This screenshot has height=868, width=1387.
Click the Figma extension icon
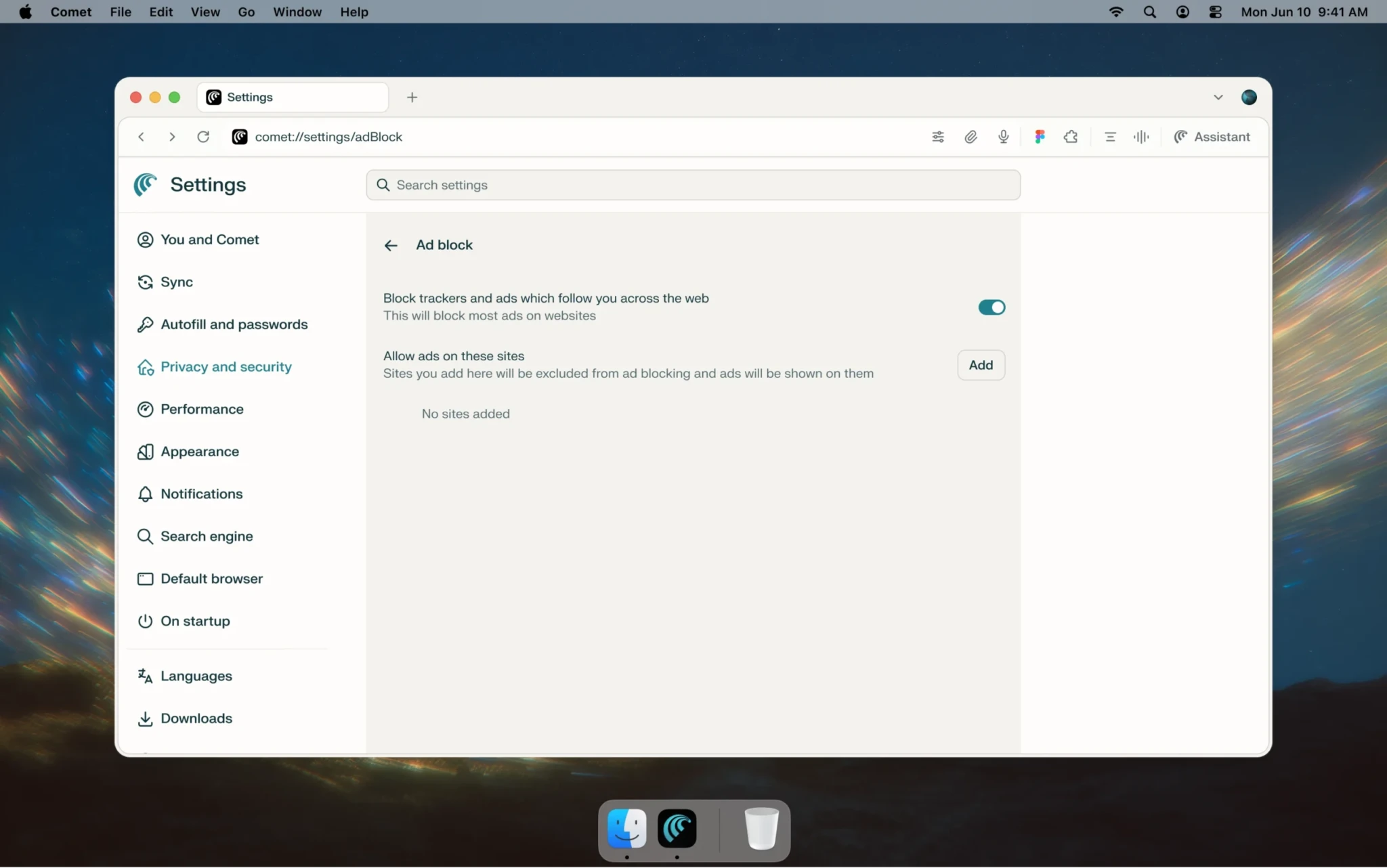click(1040, 137)
